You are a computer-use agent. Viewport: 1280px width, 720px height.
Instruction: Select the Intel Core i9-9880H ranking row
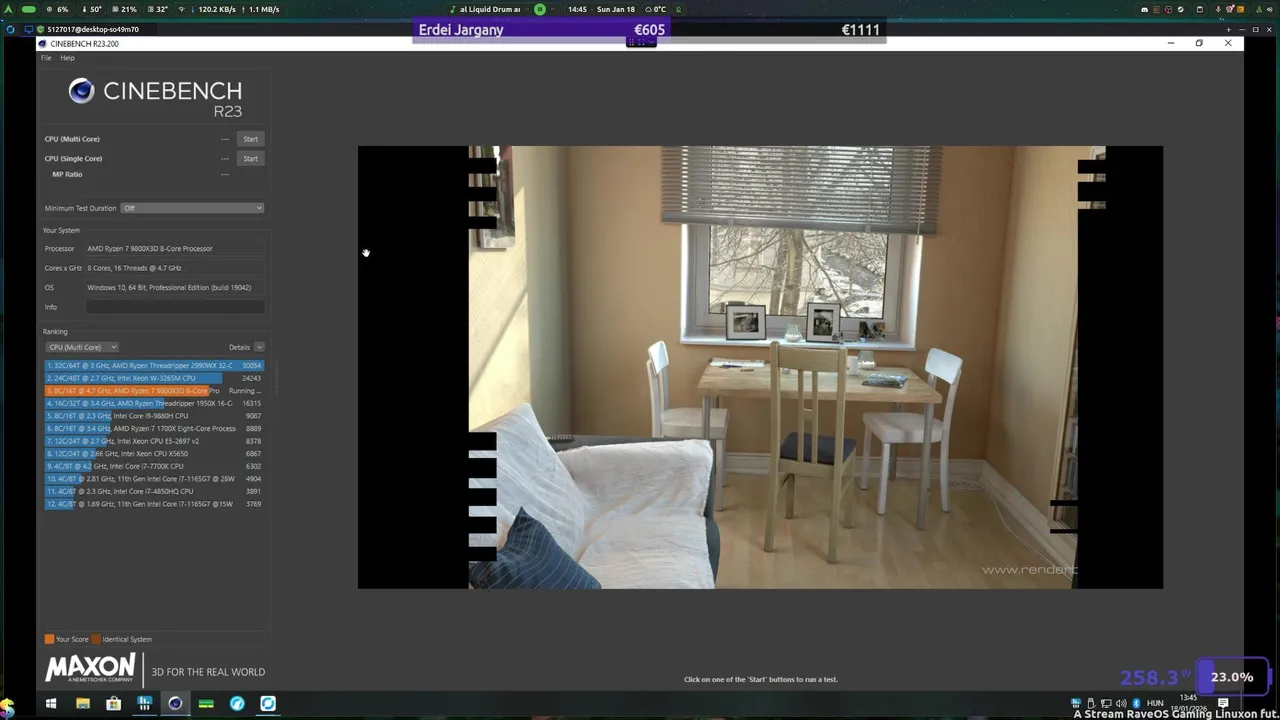click(154, 416)
